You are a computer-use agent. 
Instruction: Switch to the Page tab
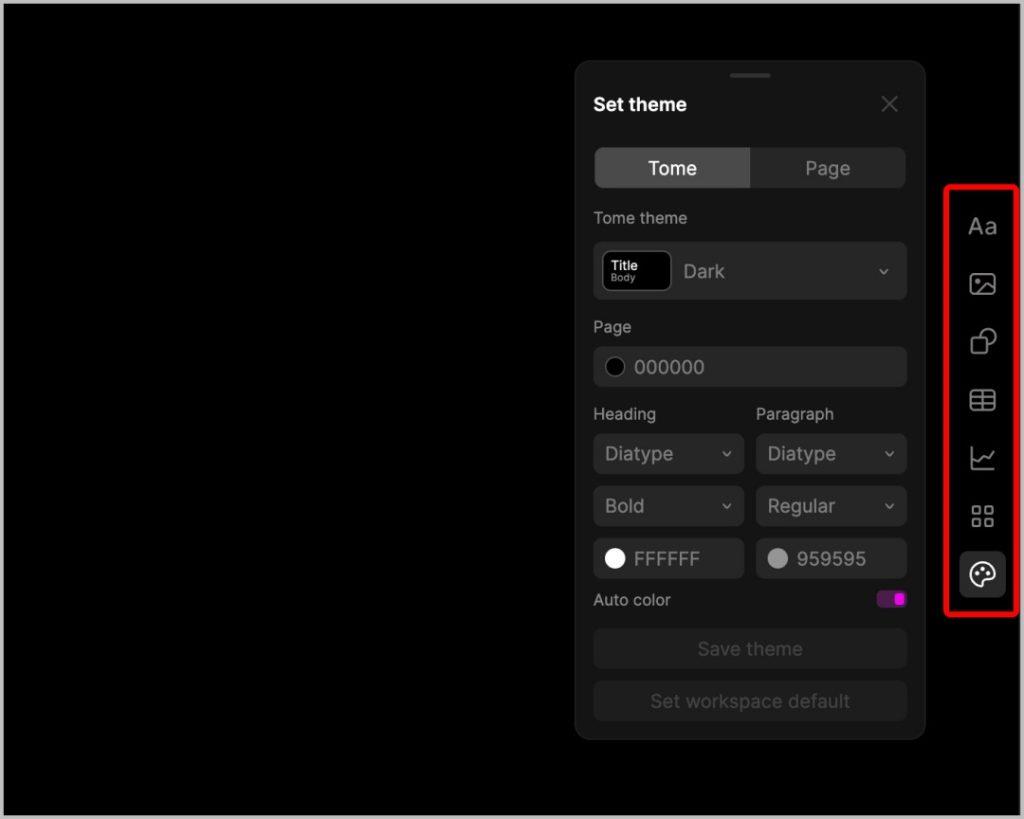point(827,168)
